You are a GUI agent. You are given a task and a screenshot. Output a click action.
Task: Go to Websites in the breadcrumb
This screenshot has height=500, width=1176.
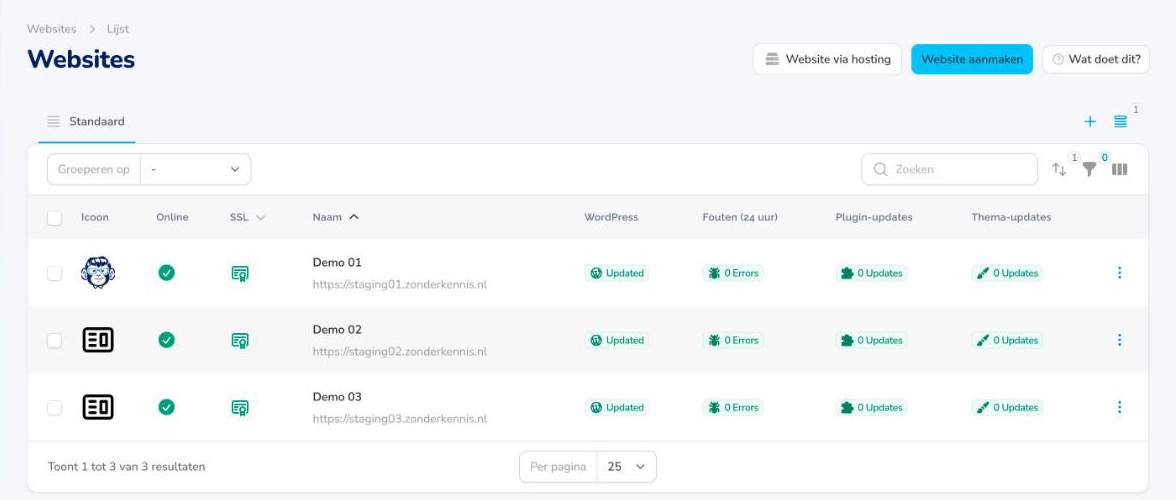[52, 29]
